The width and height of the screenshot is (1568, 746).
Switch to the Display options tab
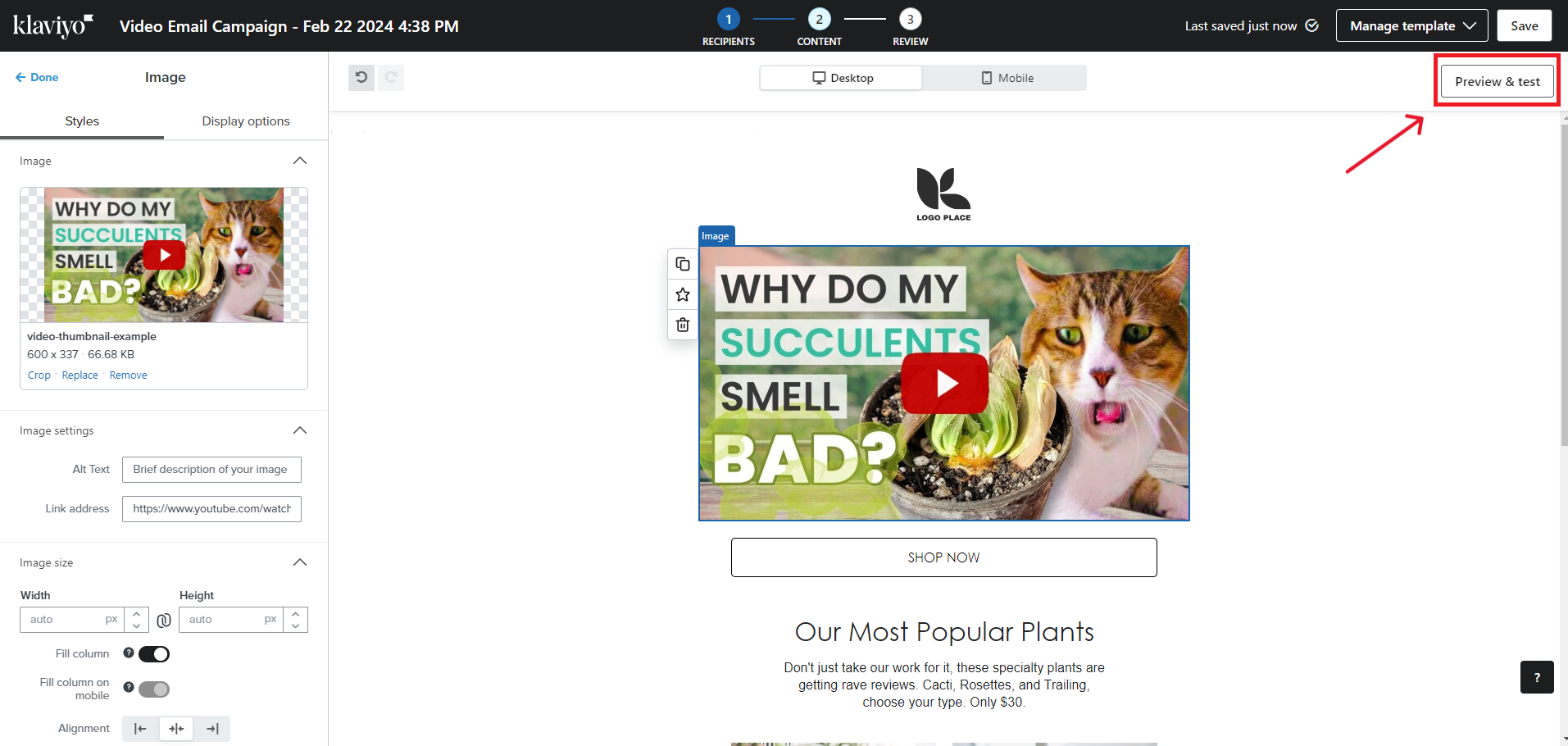pyautogui.click(x=246, y=121)
